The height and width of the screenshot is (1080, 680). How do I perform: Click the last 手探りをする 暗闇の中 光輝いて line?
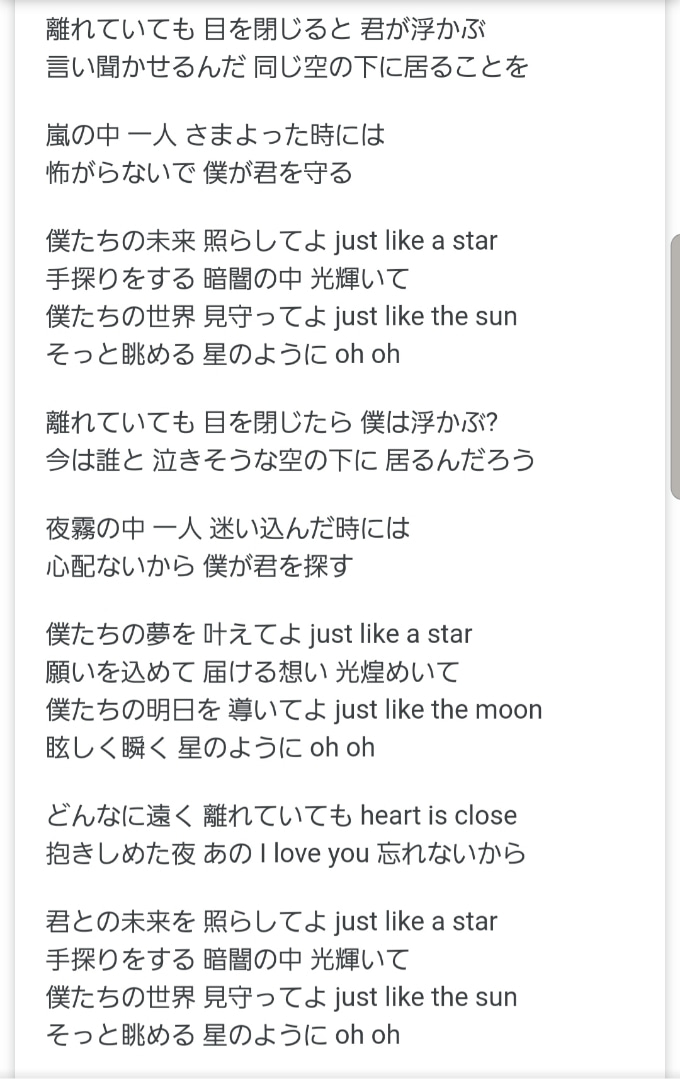[x=228, y=959]
